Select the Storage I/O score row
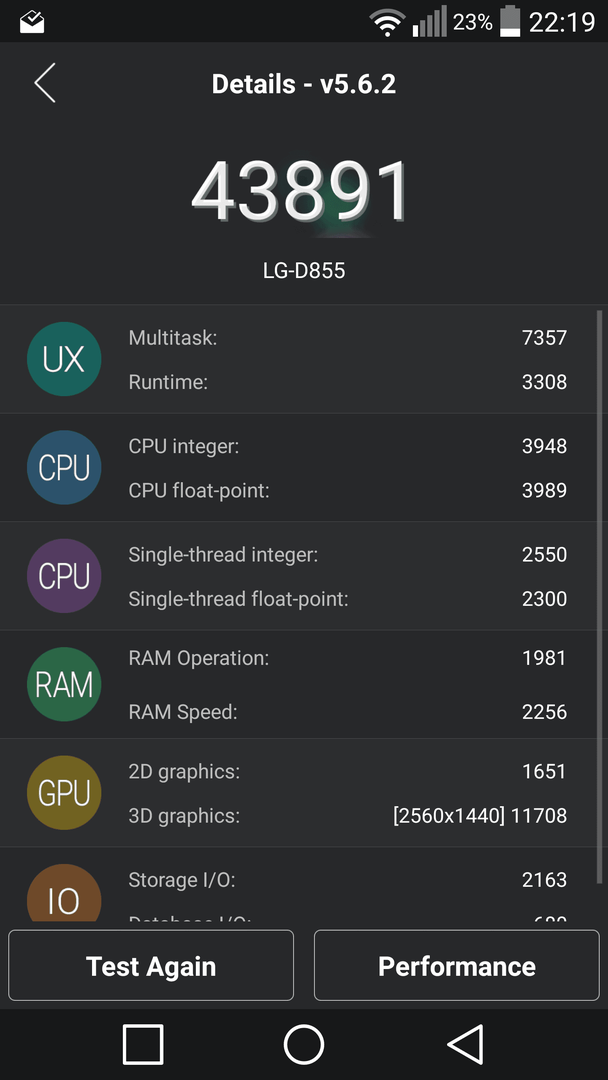The image size is (608, 1080). 348,880
